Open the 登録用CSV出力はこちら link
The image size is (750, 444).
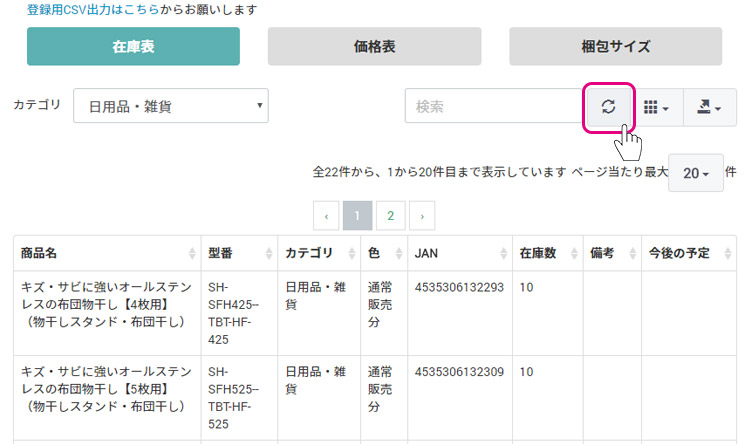pos(93,10)
